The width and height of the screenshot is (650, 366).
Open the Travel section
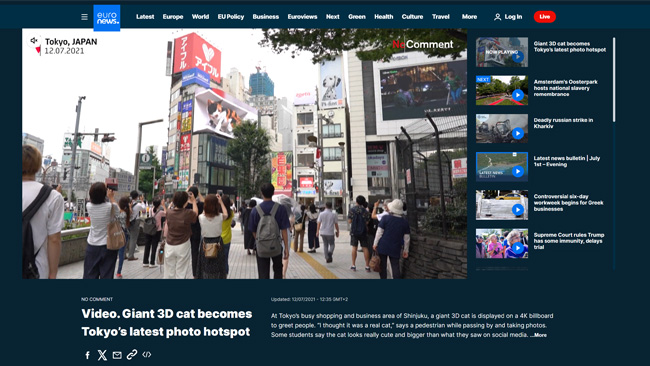[441, 17]
